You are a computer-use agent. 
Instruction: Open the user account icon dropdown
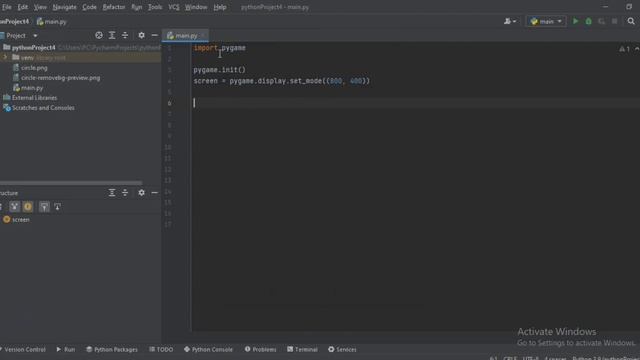tap(510, 21)
